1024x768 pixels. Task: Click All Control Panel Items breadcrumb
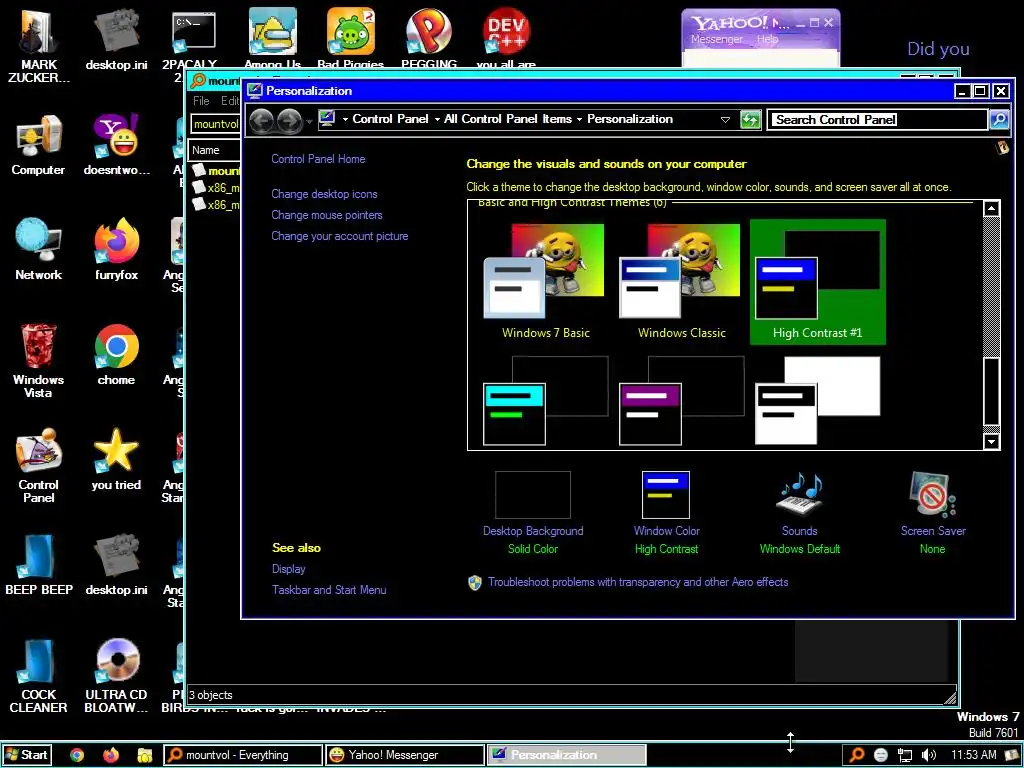coord(507,119)
